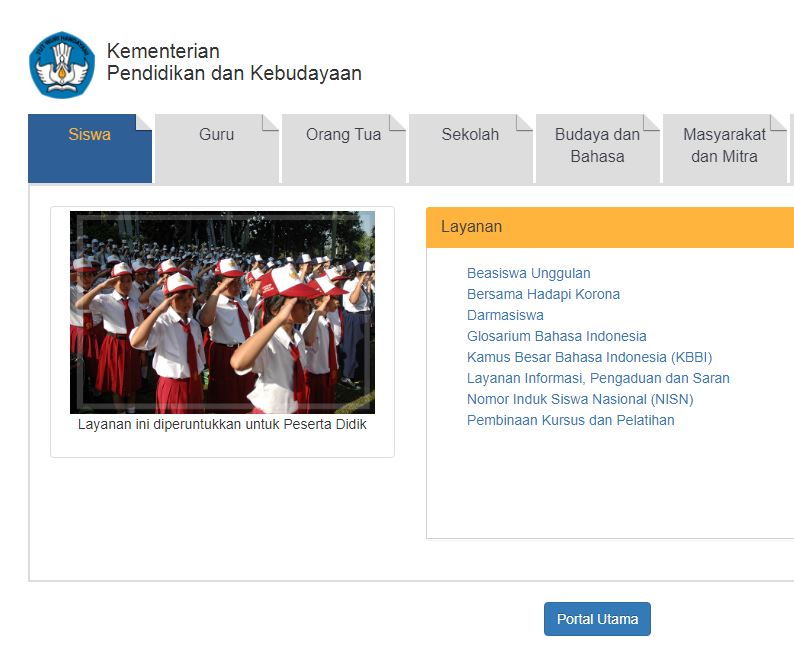Image resolution: width=794 pixels, height=653 pixels.
Task: Select the Siswa tab
Action: pyautogui.click(x=89, y=135)
